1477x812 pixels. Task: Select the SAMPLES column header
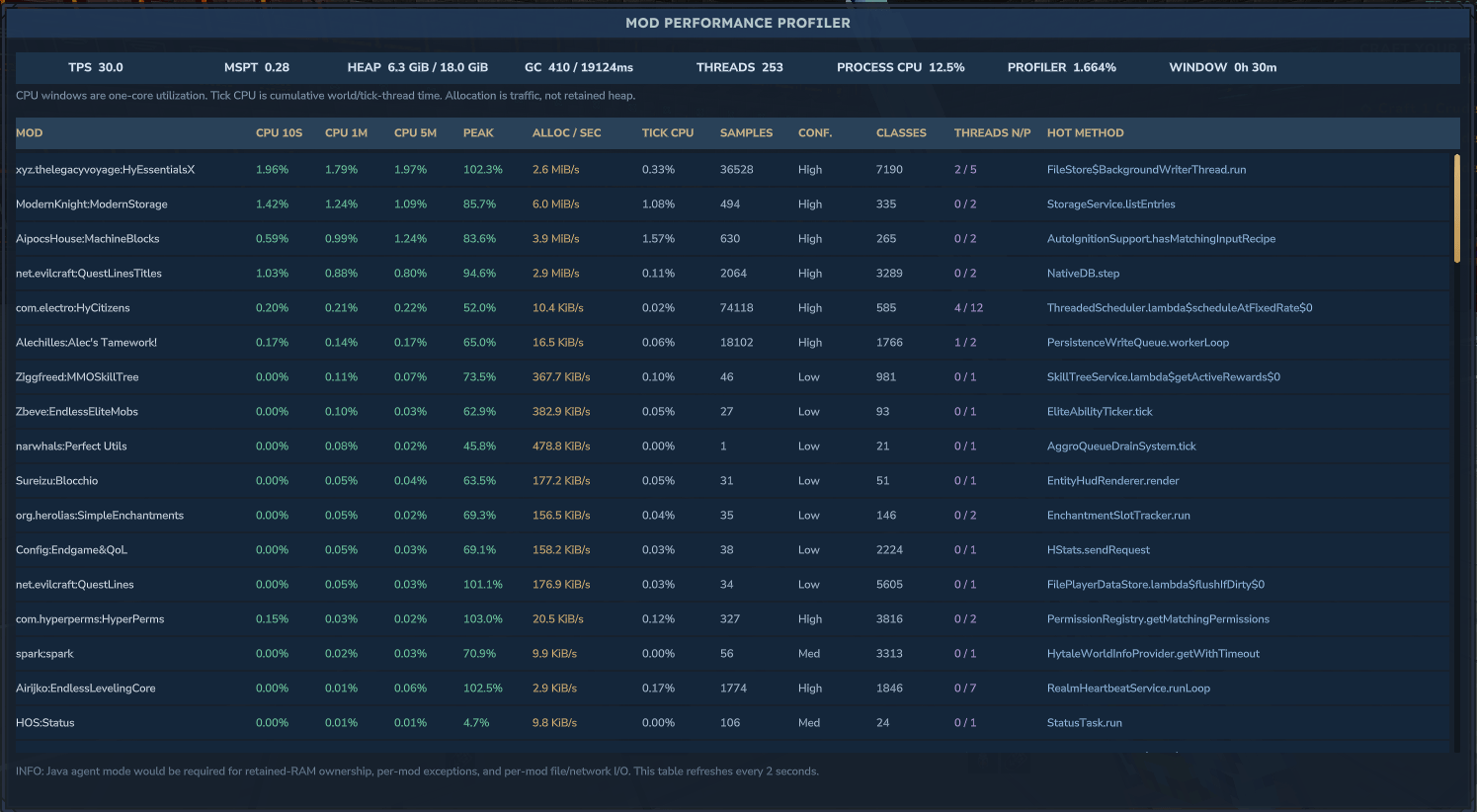(746, 133)
